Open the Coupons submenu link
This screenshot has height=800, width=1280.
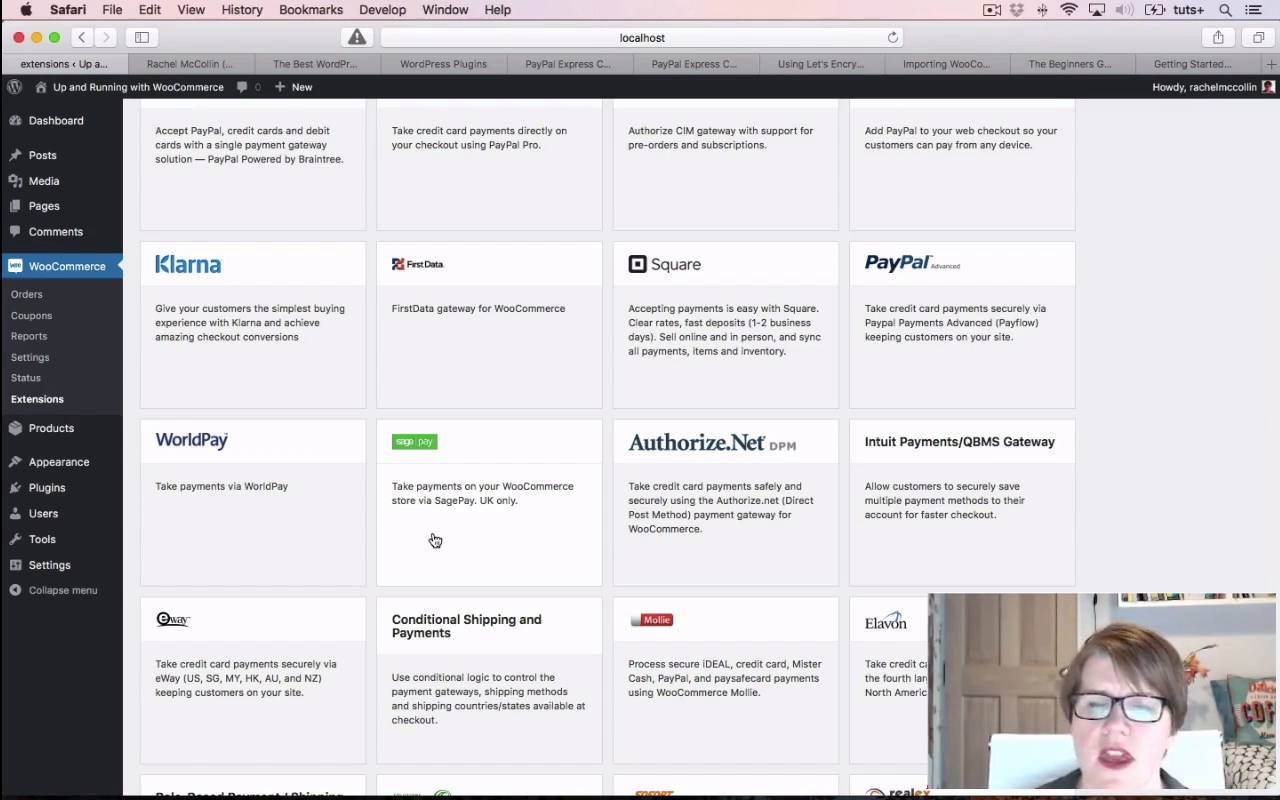[x=31, y=315]
